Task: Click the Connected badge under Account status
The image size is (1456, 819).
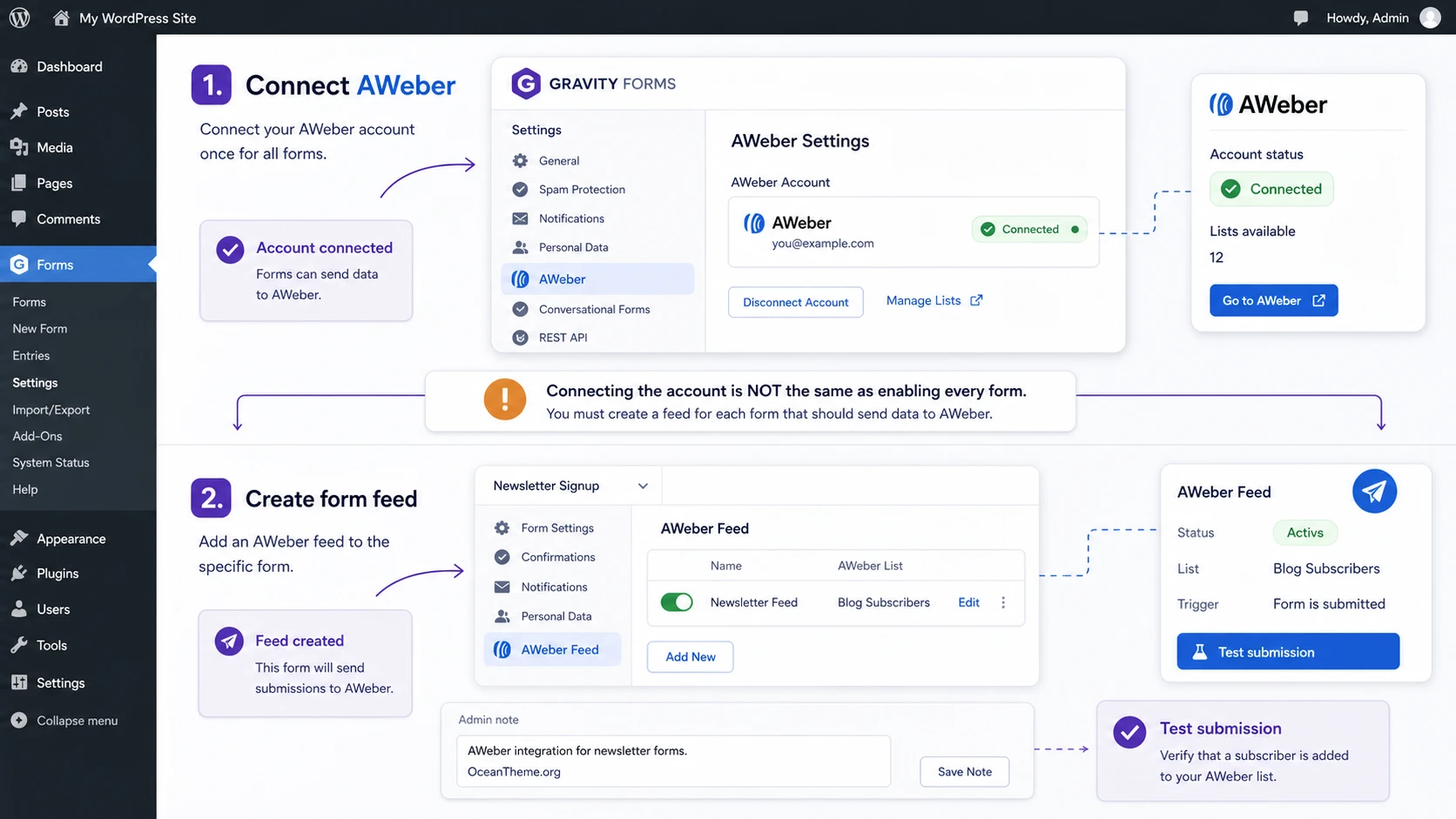Action: [1271, 189]
